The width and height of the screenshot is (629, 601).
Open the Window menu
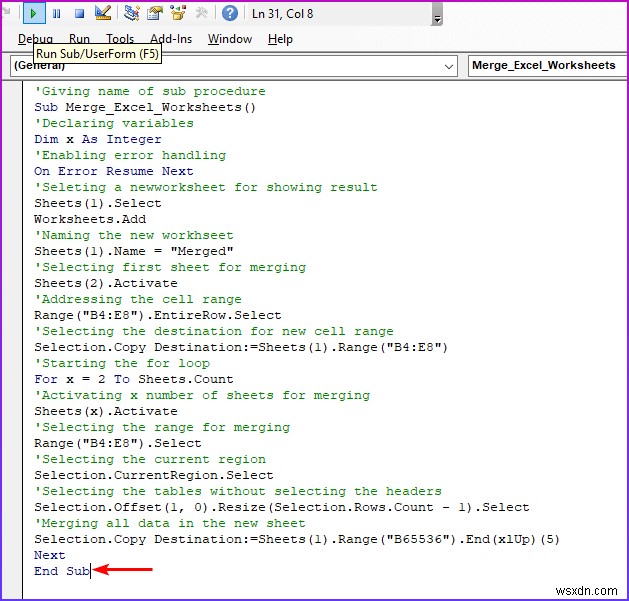click(230, 39)
